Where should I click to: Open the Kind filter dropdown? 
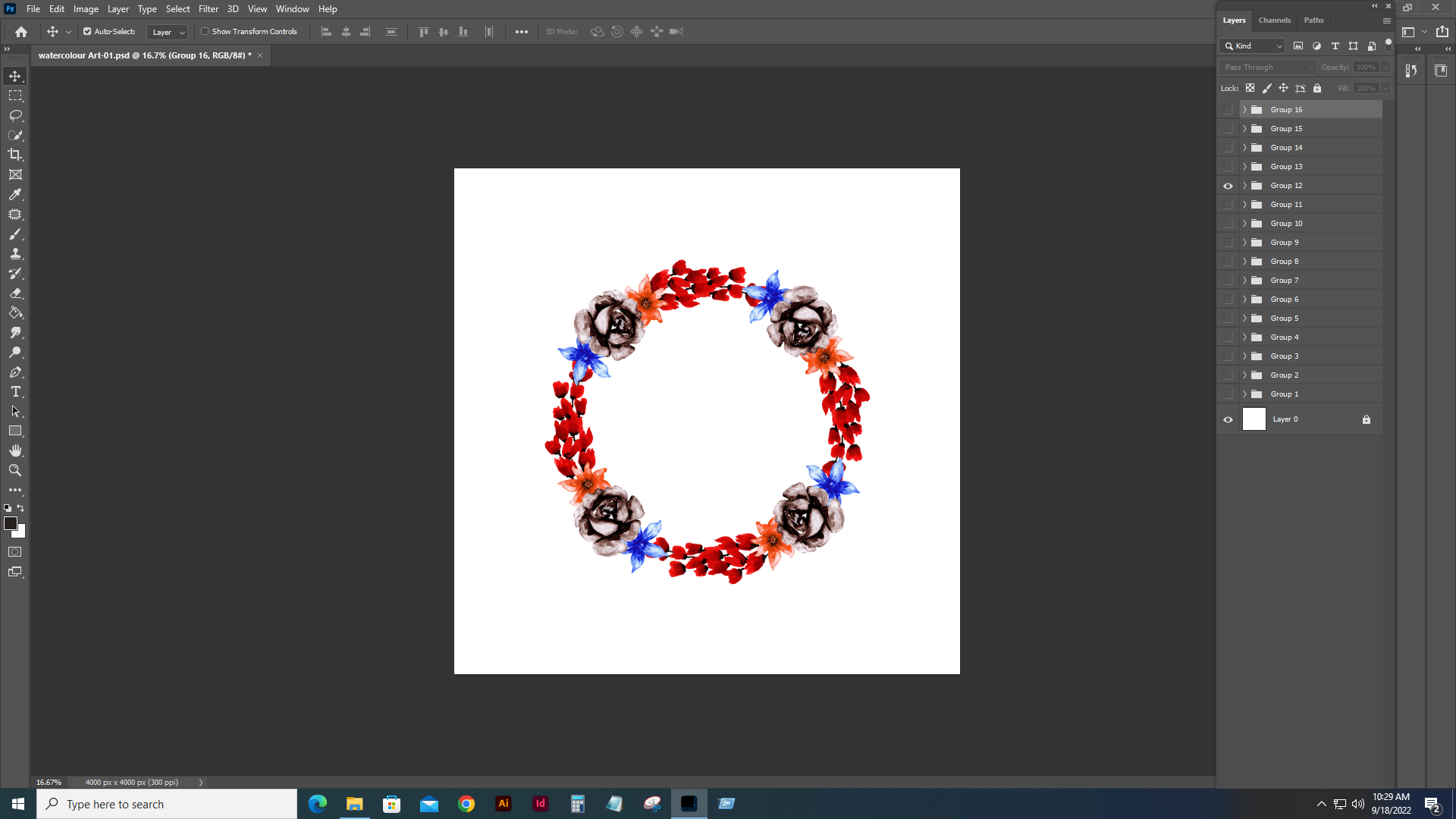point(1253,46)
